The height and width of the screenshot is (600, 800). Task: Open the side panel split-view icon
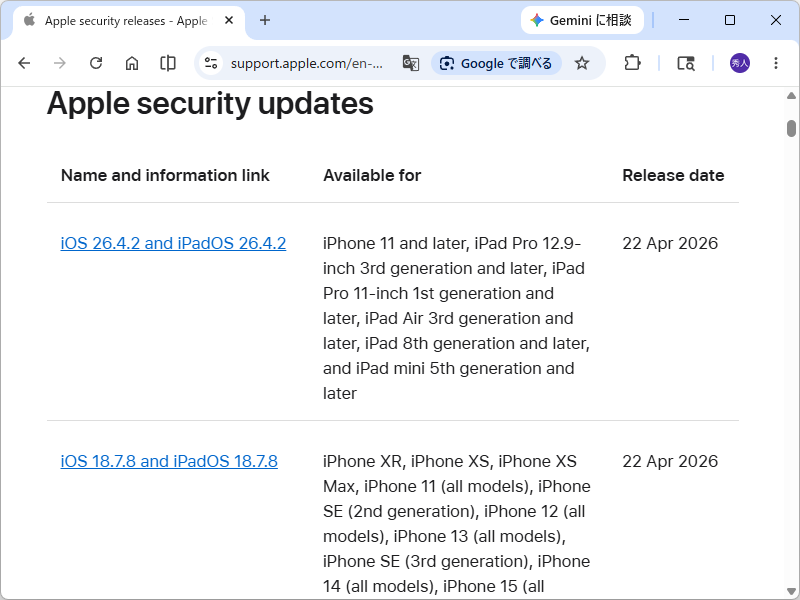(x=168, y=63)
